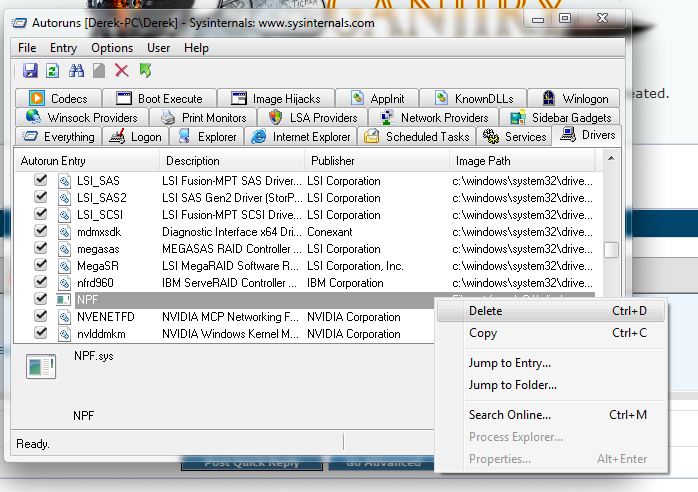Select Search Online in context menu
Viewport: 698px width, 492px height.
(x=551, y=415)
